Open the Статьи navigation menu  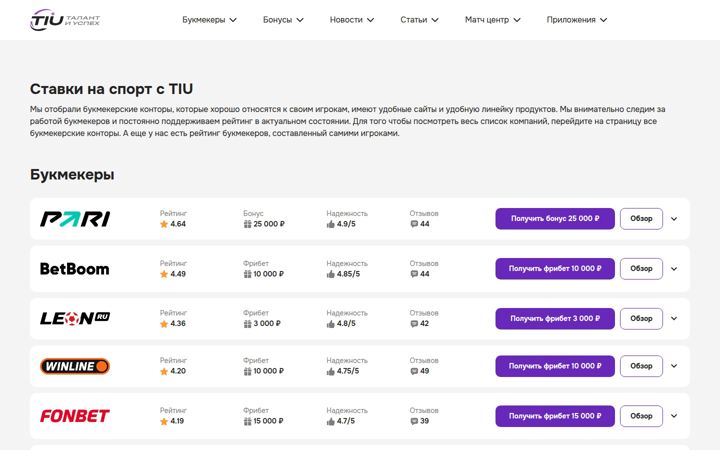(x=419, y=20)
